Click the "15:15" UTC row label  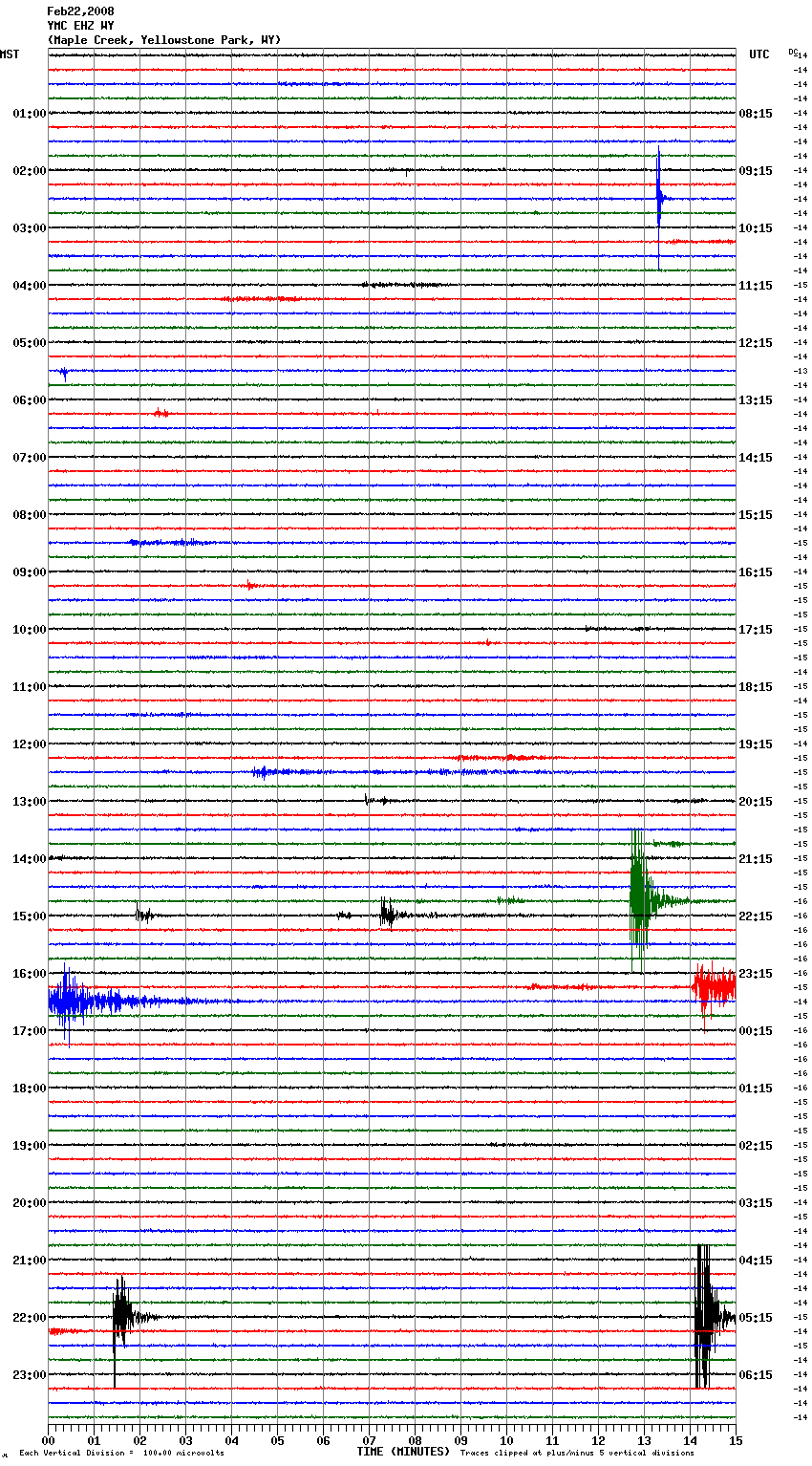click(756, 515)
